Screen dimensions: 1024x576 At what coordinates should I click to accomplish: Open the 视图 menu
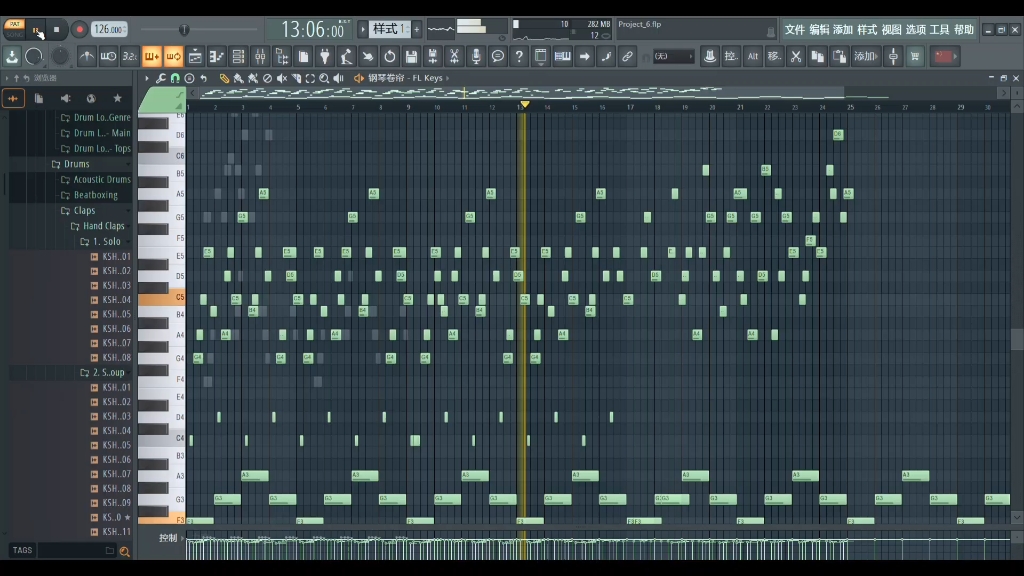[891, 29]
